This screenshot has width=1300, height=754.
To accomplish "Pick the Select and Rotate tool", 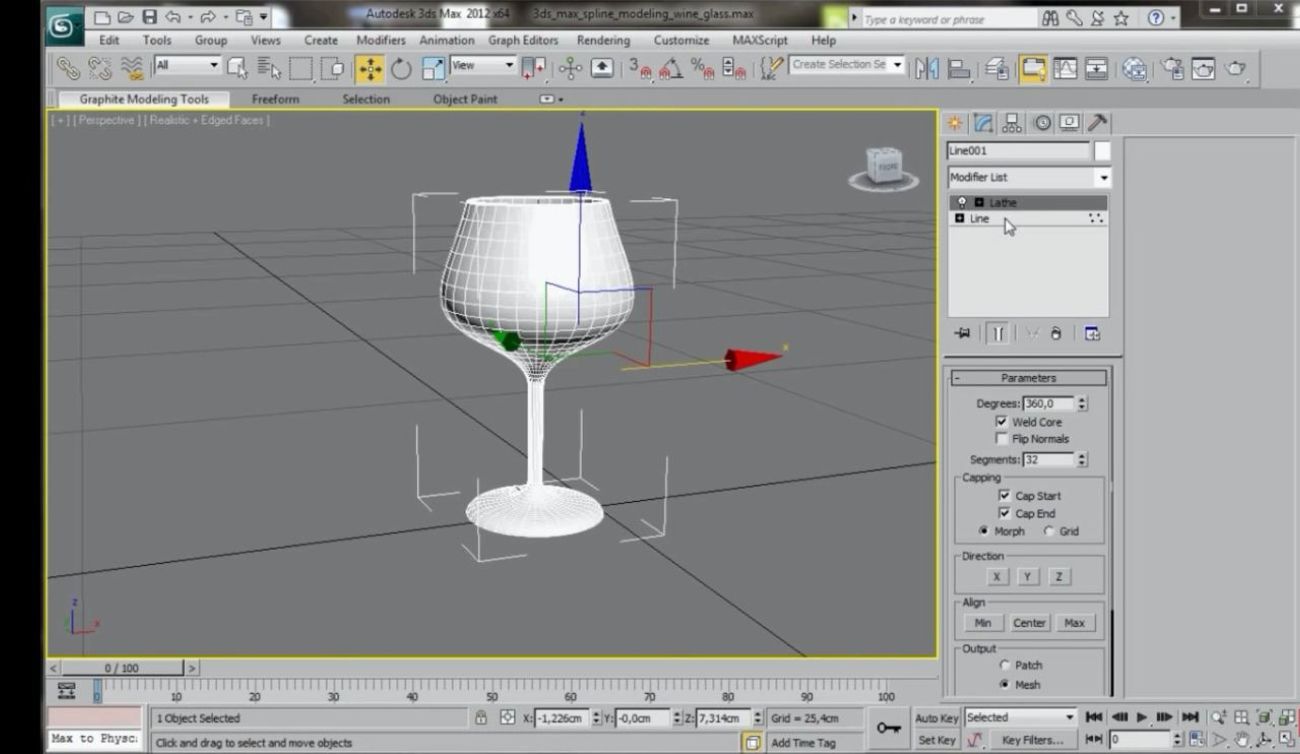I will 401,68.
